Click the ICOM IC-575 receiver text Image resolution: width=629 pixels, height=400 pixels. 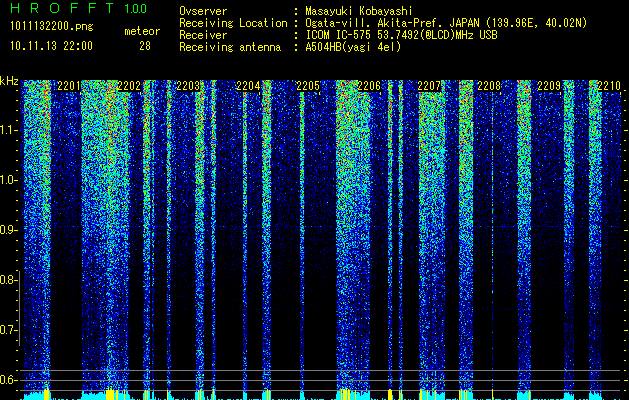pos(401,35)
